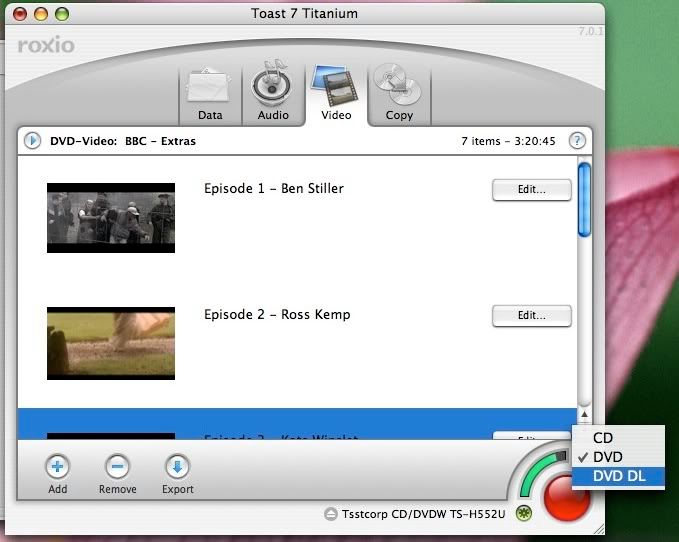
Task: Click the blue vertical scrollbar thumb
Action: click(x=584, y=200)
